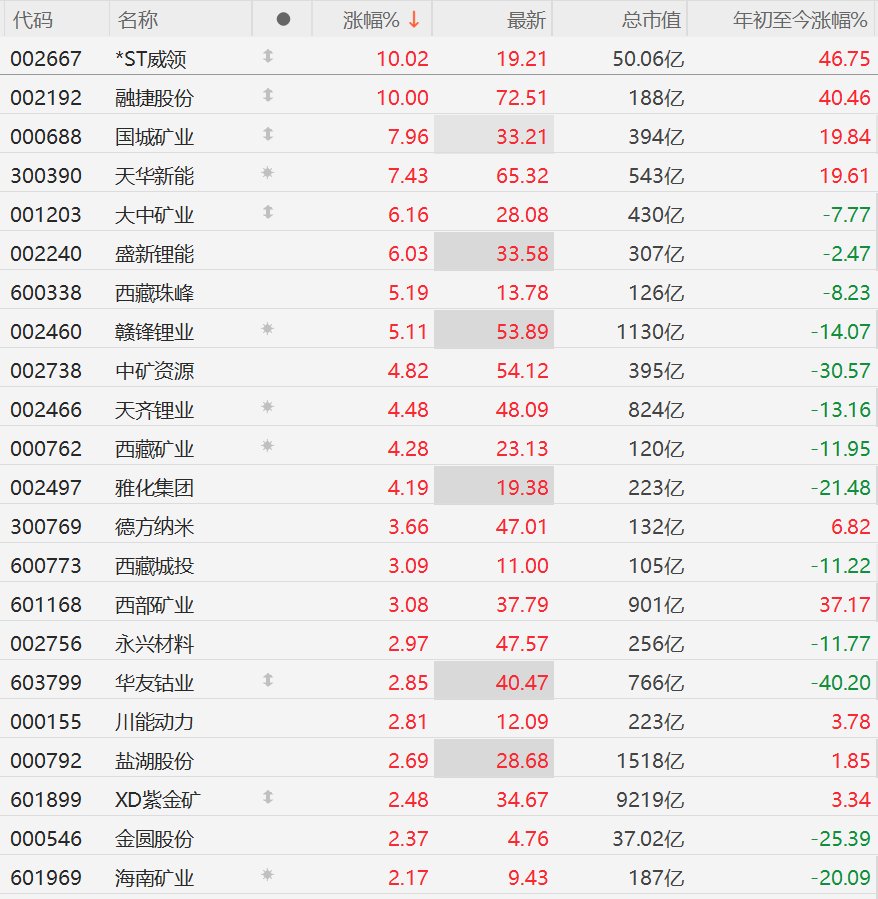The image size is (878, 899).
Task: Click market cap 9219亿
Action: pos(650,800)
